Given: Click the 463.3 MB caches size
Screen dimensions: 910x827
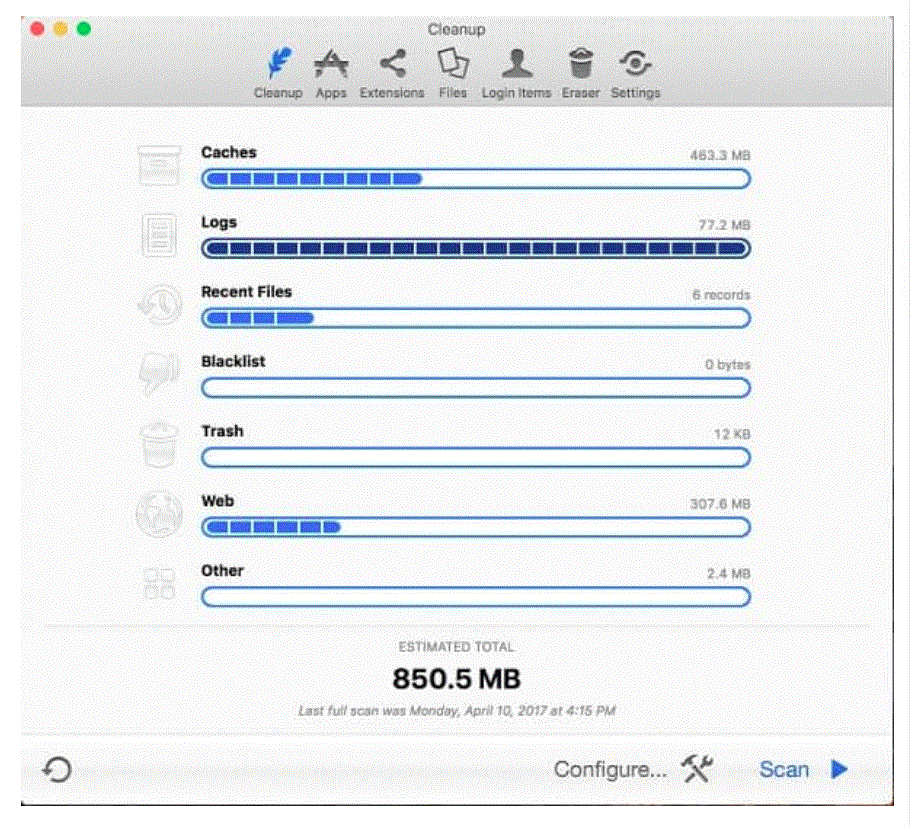Looking at the screenshot, I should [x=720, y=156].
